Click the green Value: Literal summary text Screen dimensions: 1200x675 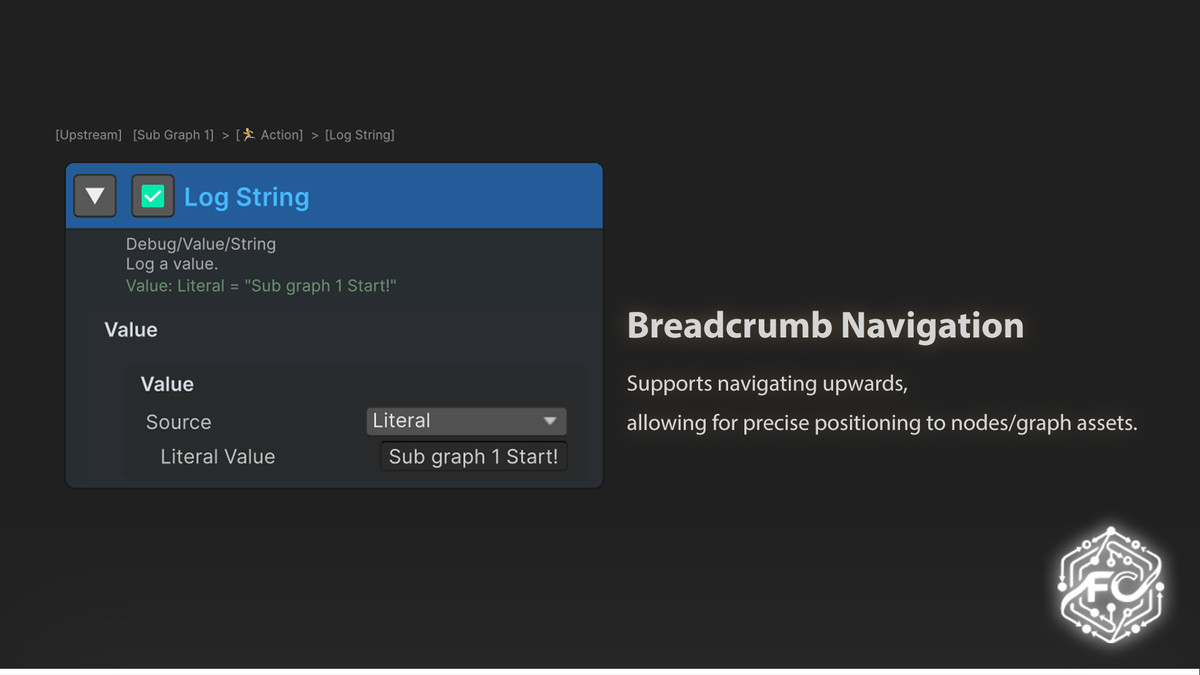261,286
